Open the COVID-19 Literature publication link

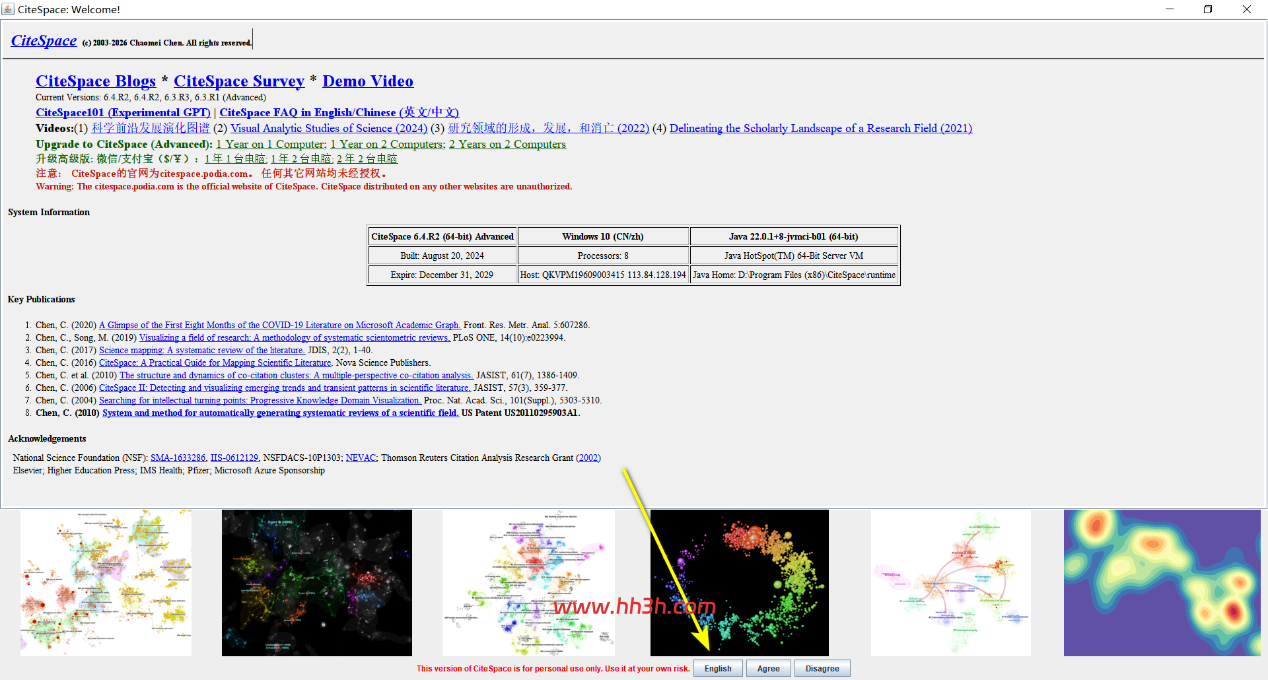point(280,325)
